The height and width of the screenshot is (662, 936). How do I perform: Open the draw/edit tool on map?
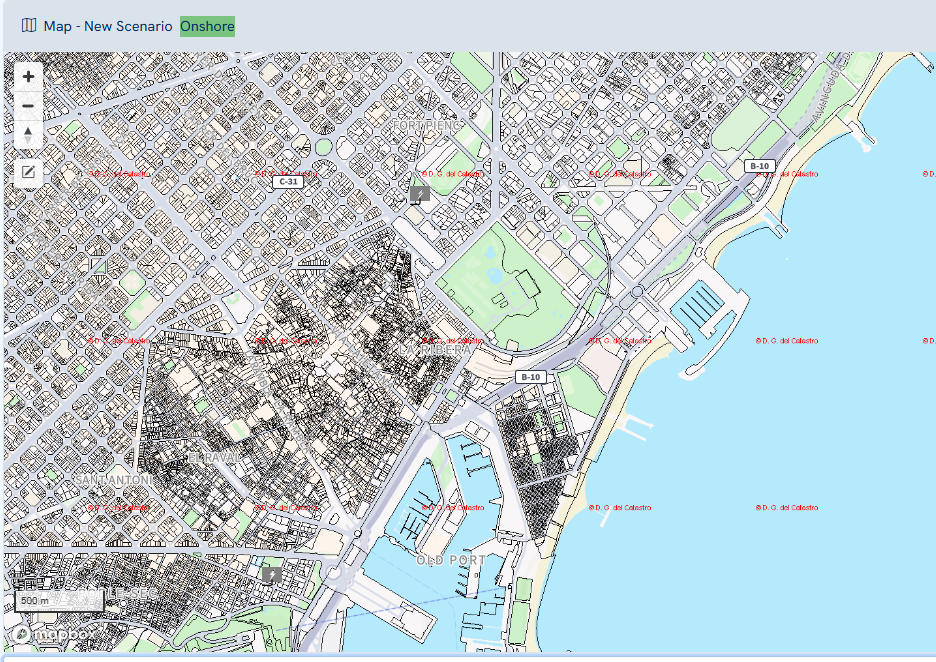point(28,173)
